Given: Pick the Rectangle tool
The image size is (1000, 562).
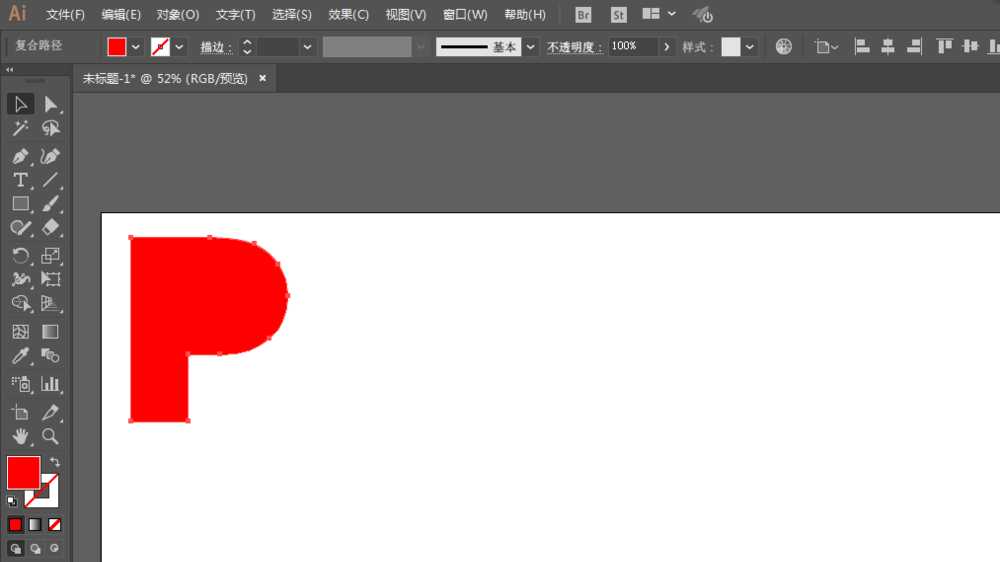Looking at the screenshot, I should [x=20, y=204].
